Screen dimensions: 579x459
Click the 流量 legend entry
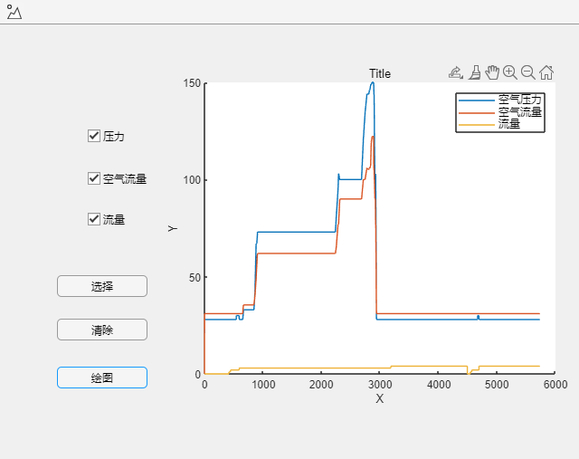point(509,124)
